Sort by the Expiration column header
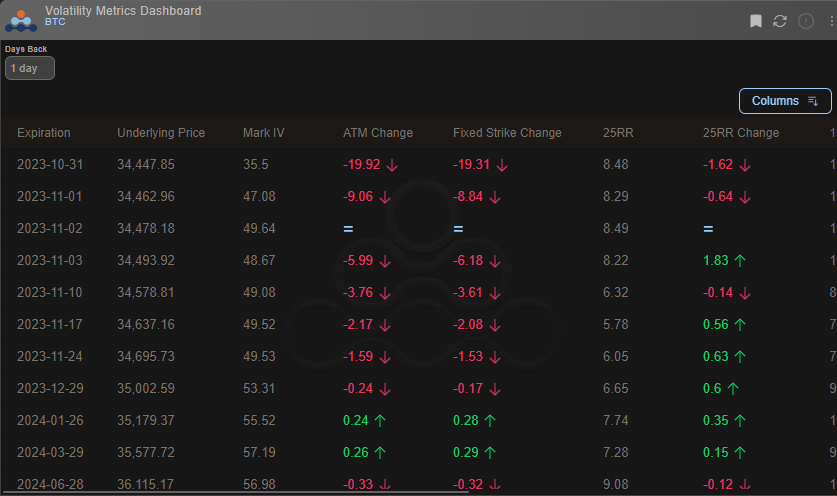Viewport: 837px width, 496px height. click(44, 133)
